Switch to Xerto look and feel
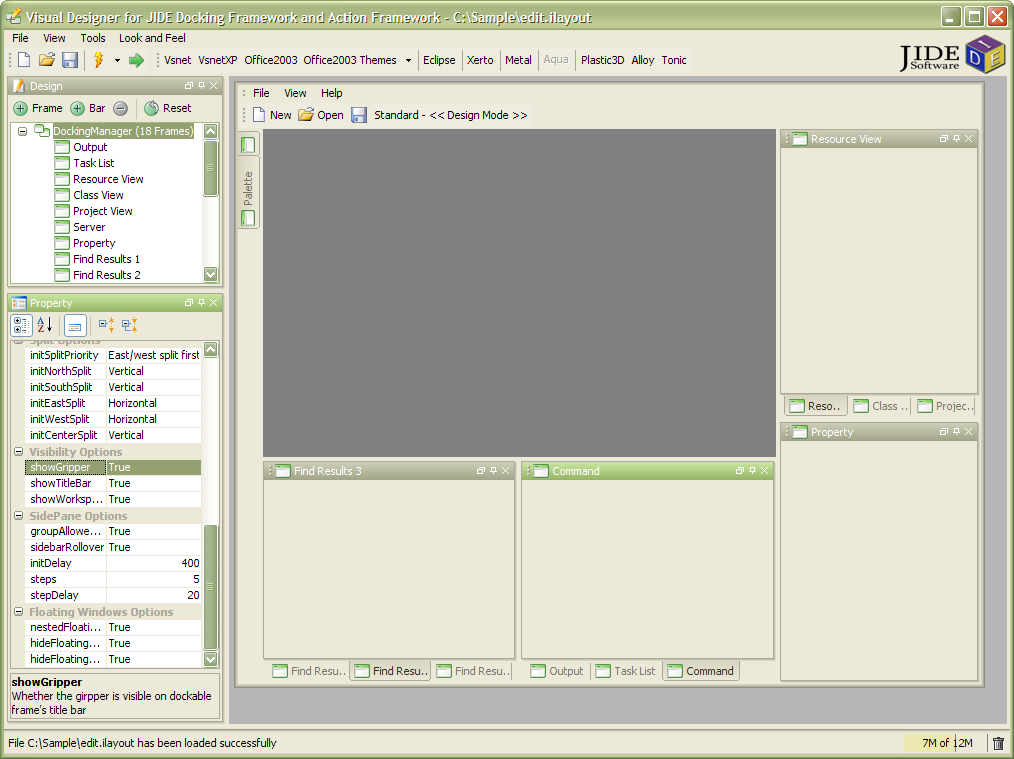Screen dimensions: 1014x759 coord(480,60)
